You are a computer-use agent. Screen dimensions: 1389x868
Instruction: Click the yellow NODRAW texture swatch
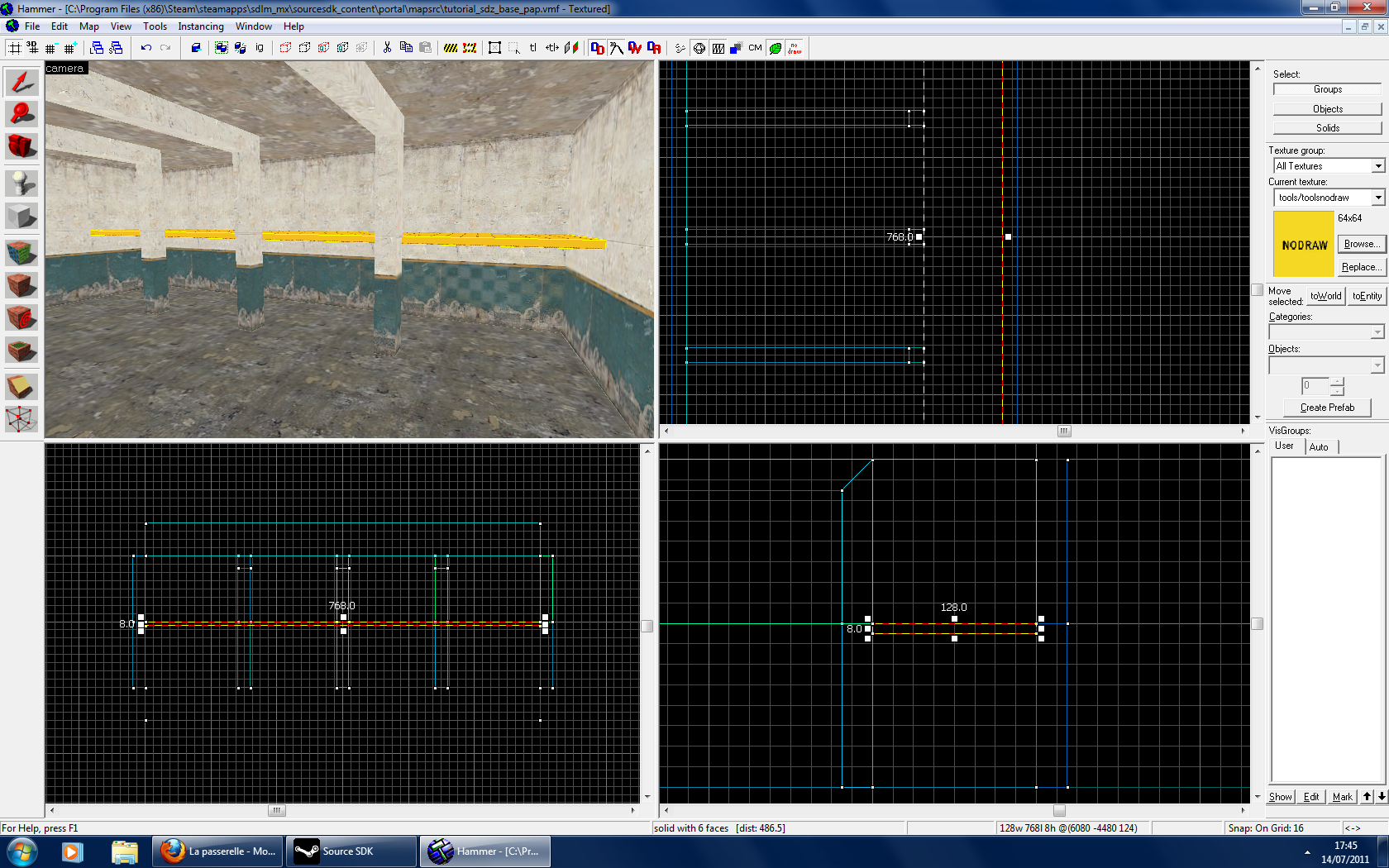tap(1304, 245)
